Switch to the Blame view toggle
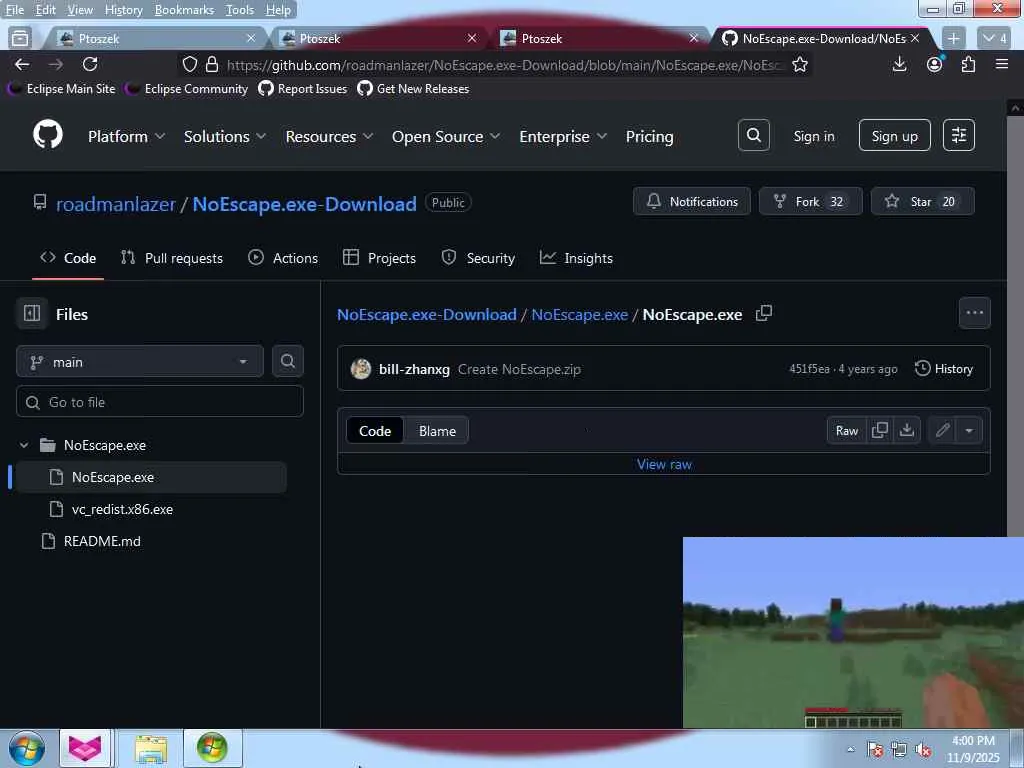The image size is (1024, 768). point(437,431)
